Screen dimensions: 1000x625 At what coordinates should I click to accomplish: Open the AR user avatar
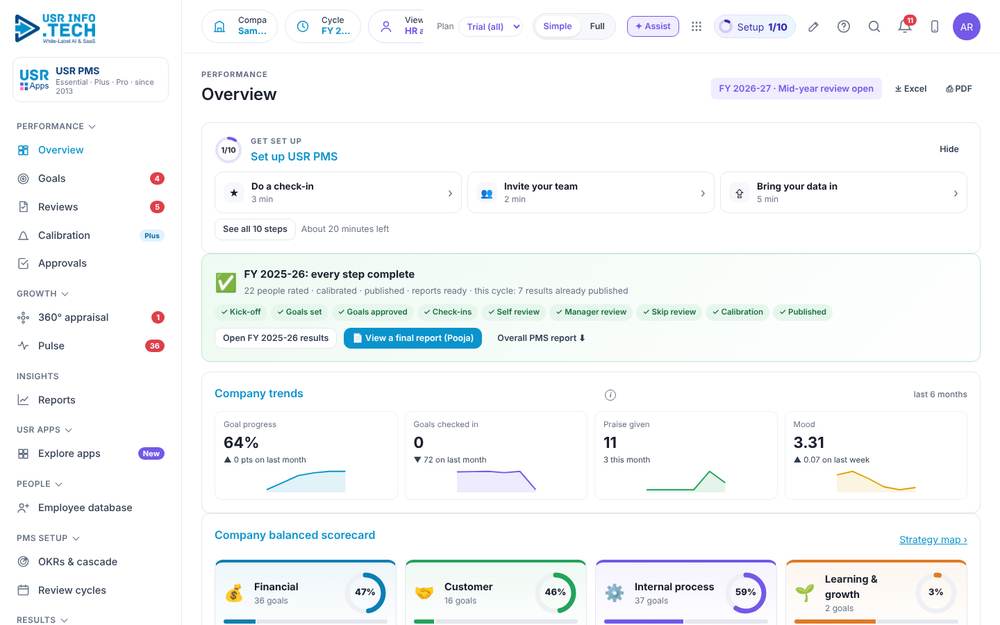click(x=966, y=26)
